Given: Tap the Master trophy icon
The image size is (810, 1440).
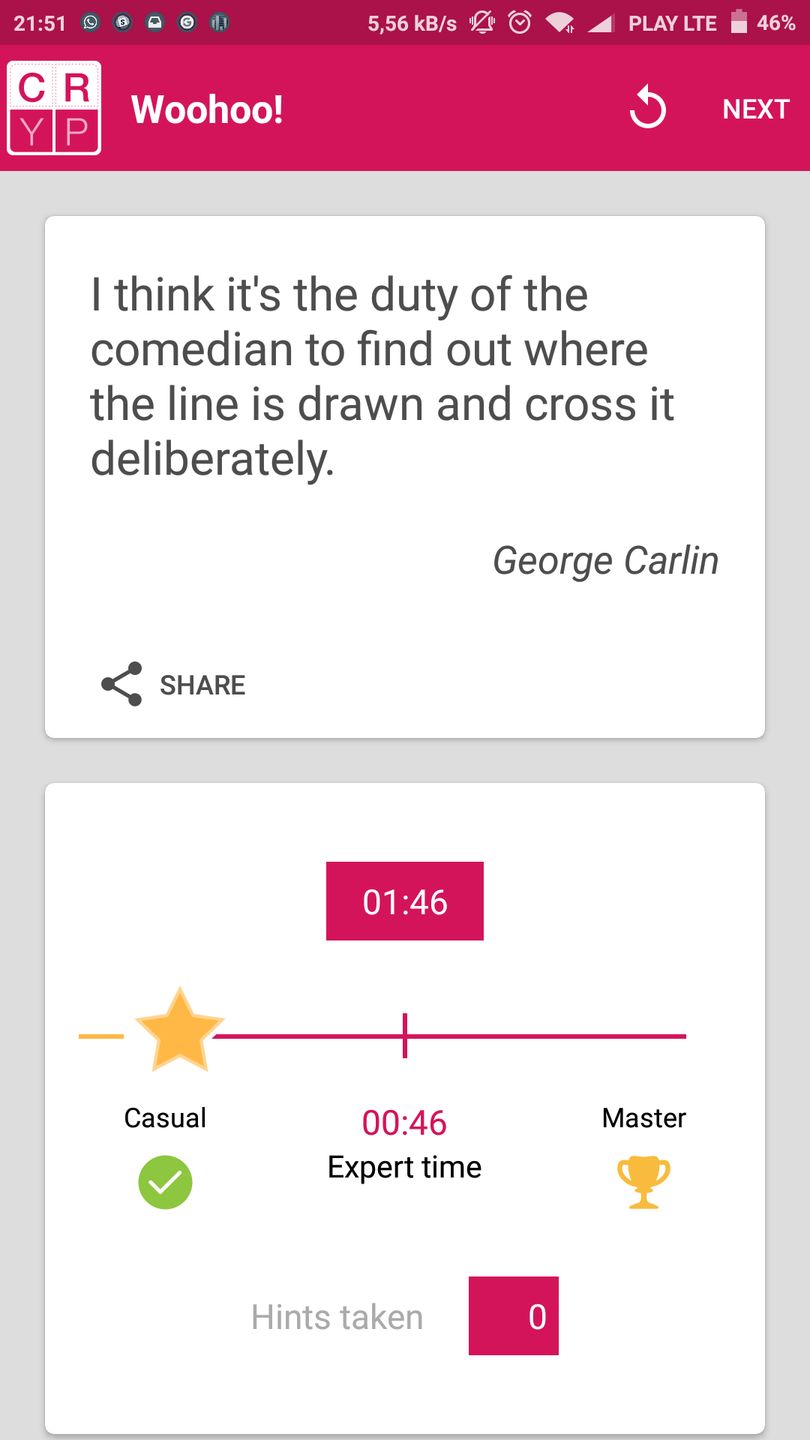Looking at the screenshot, I should (643, 1182).
